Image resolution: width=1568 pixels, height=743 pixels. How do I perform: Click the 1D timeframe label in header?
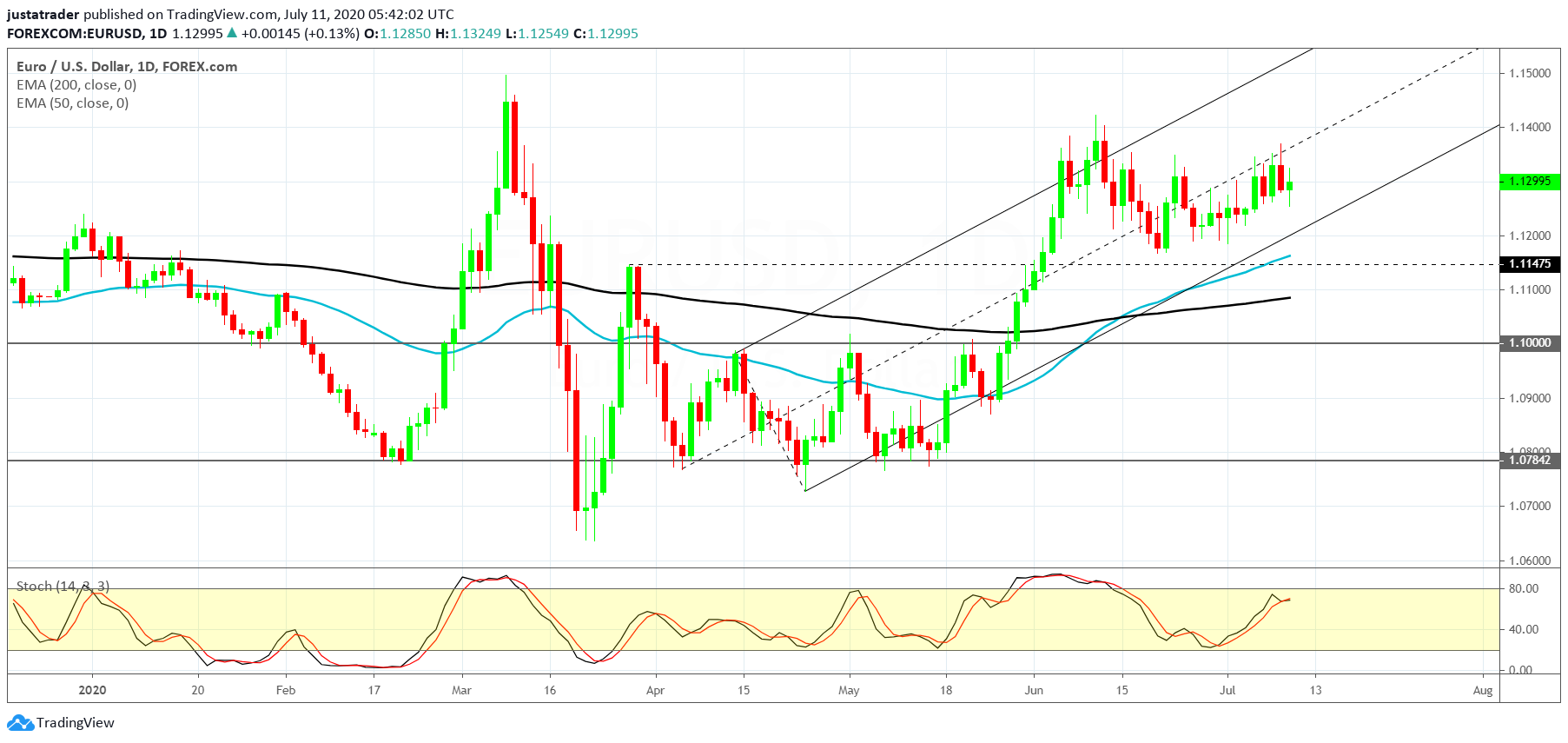(157, 33)
